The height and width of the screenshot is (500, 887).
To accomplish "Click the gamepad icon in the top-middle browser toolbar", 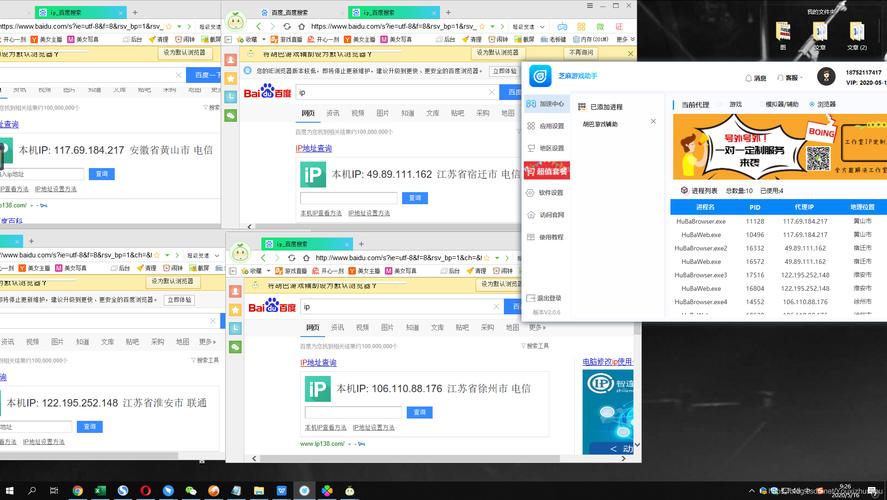I will click(562, 27).
